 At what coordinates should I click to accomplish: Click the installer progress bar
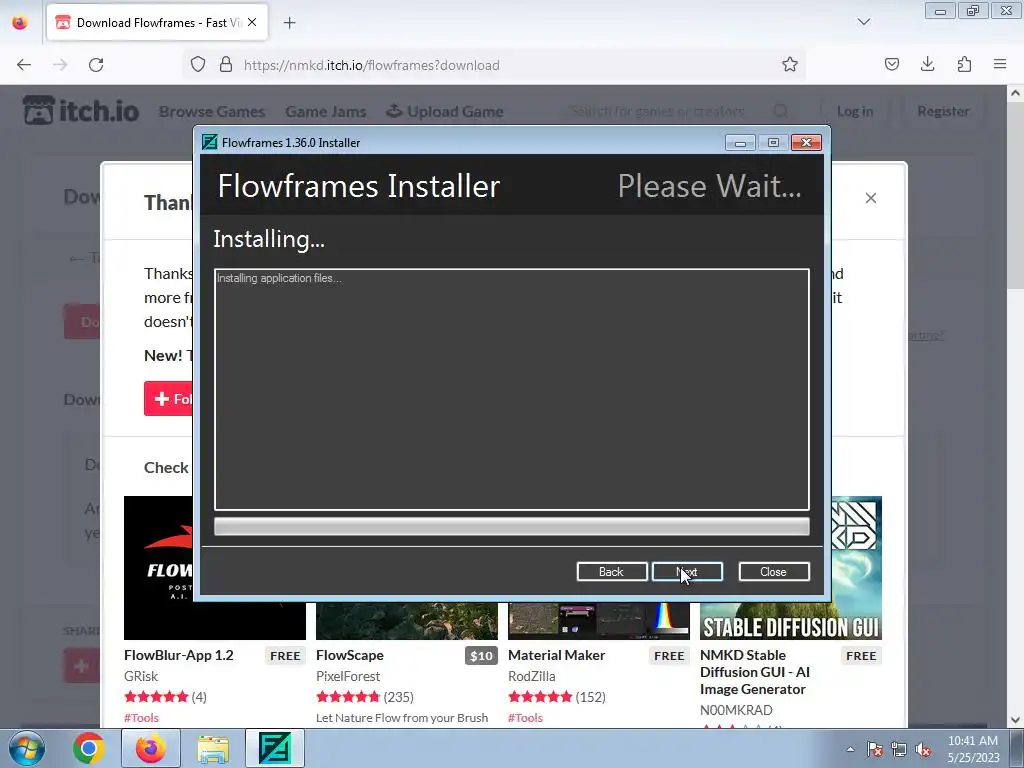point(511,526)
